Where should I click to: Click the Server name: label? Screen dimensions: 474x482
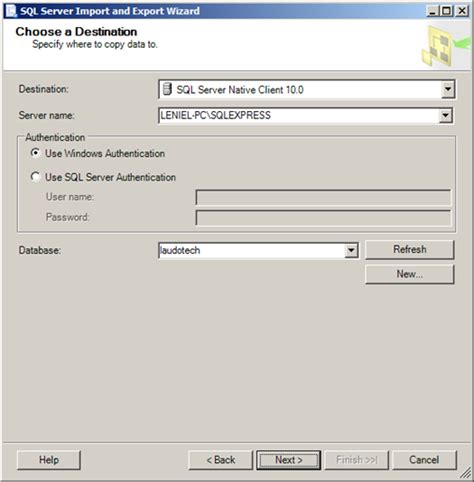point(47,115)
